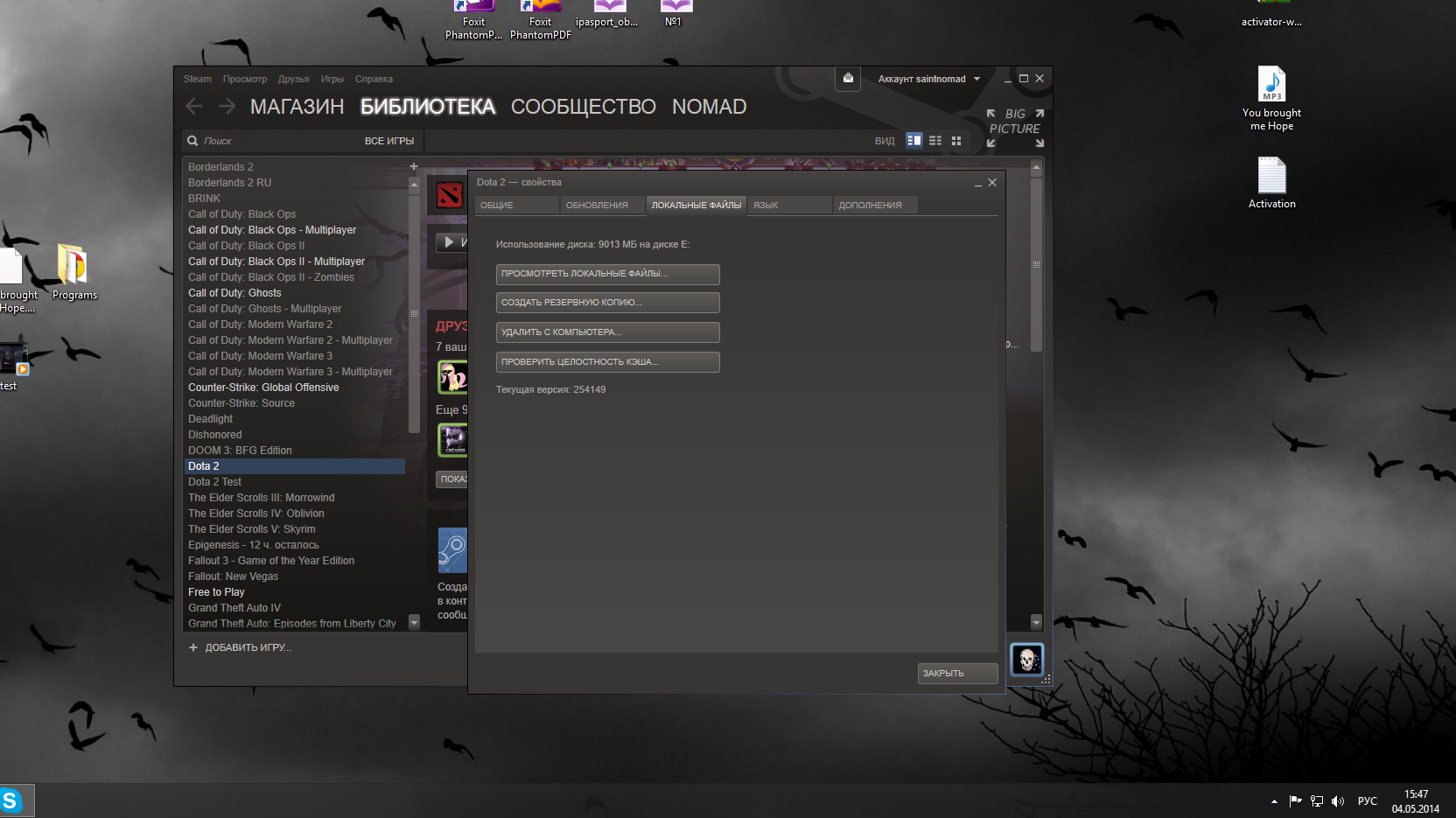Open the account saintnomad dropdown
Viewport: 1456px width, 818px height.
(929, 79)
